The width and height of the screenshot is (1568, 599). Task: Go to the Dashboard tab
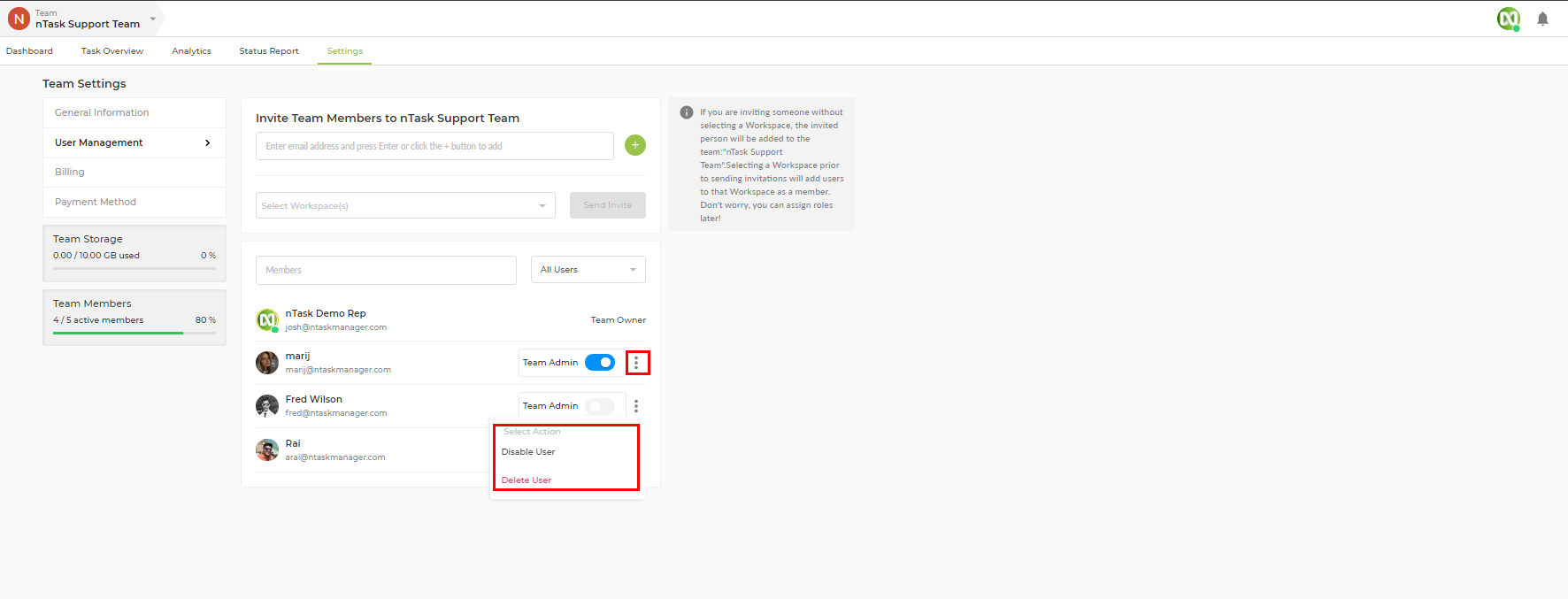pyautogui.click(x=29, y=51)
